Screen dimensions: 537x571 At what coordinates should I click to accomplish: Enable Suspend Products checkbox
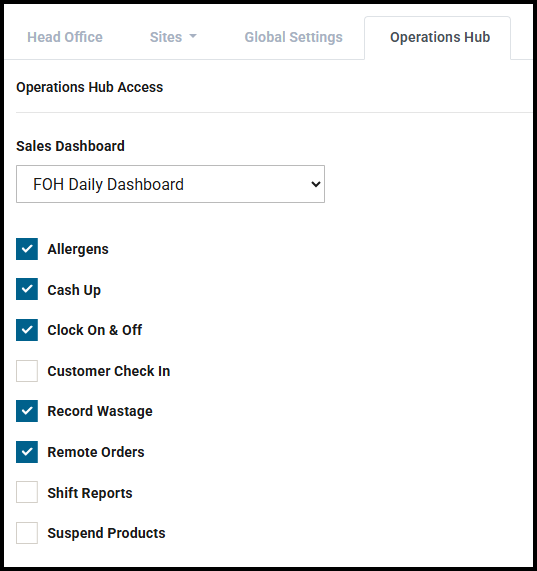click(27, 533)
